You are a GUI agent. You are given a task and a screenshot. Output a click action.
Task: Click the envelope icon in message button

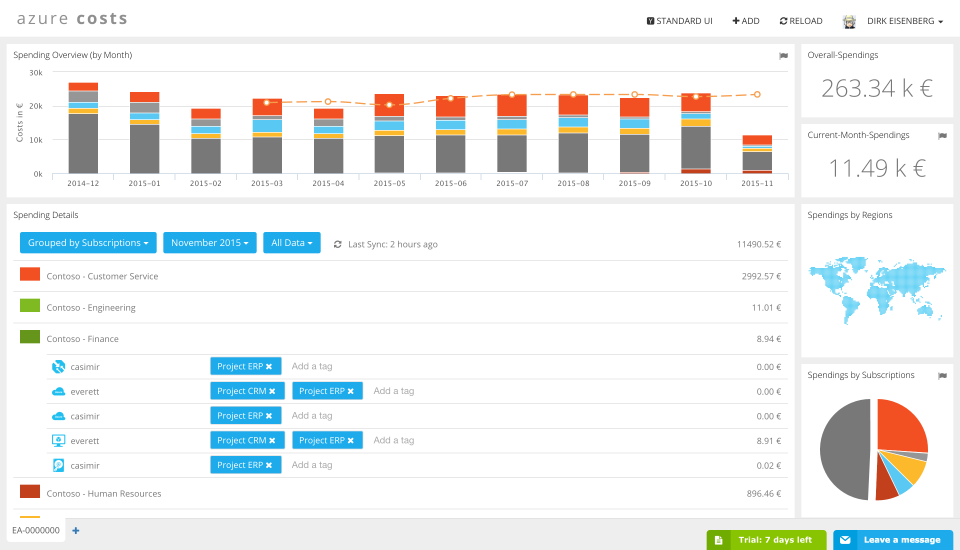[x=846, y=540]
